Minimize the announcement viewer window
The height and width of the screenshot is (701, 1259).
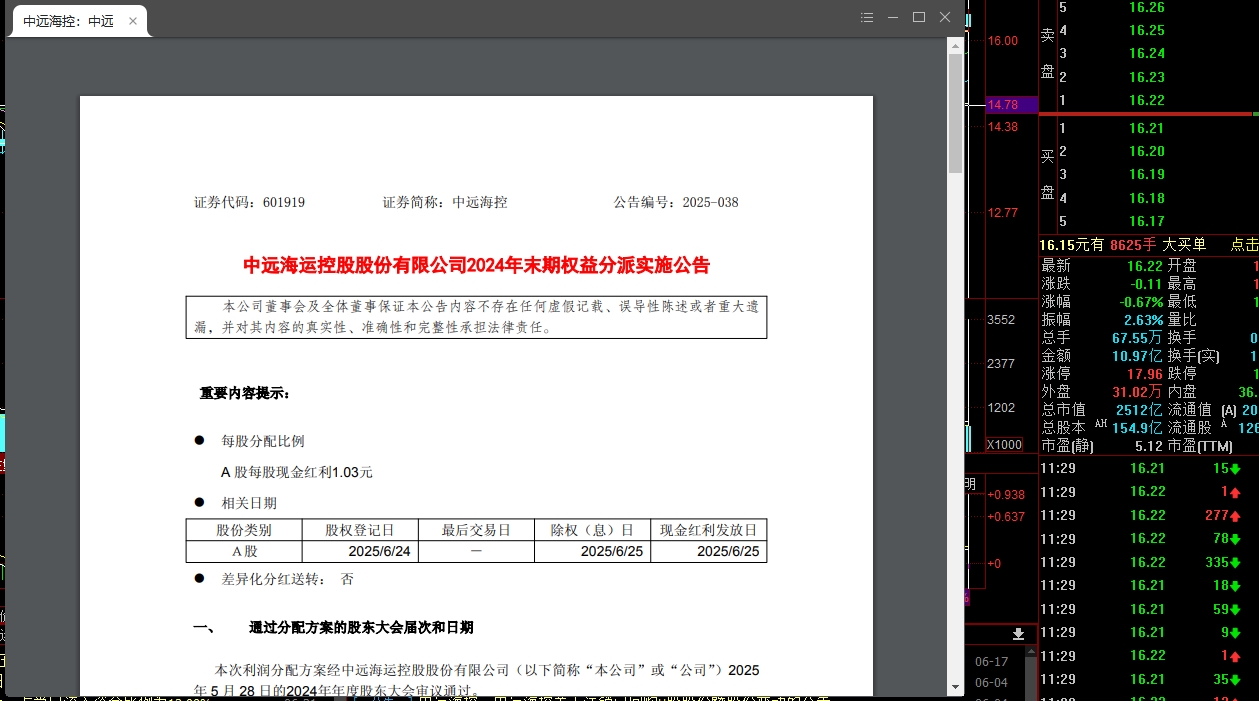pyautogui.click(x=893, y=17)
